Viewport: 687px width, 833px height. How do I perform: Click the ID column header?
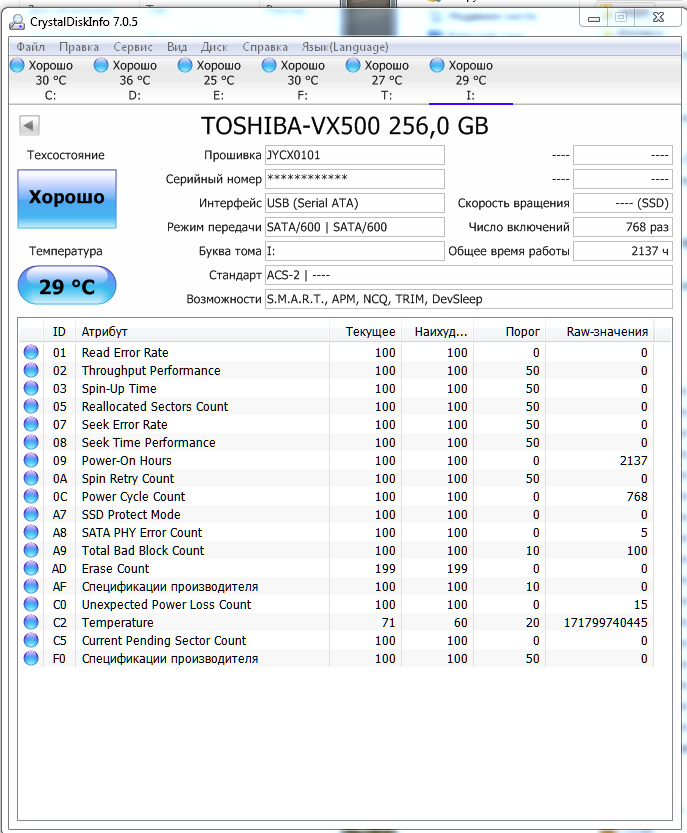pyautogui.click(x=59, y=332)
